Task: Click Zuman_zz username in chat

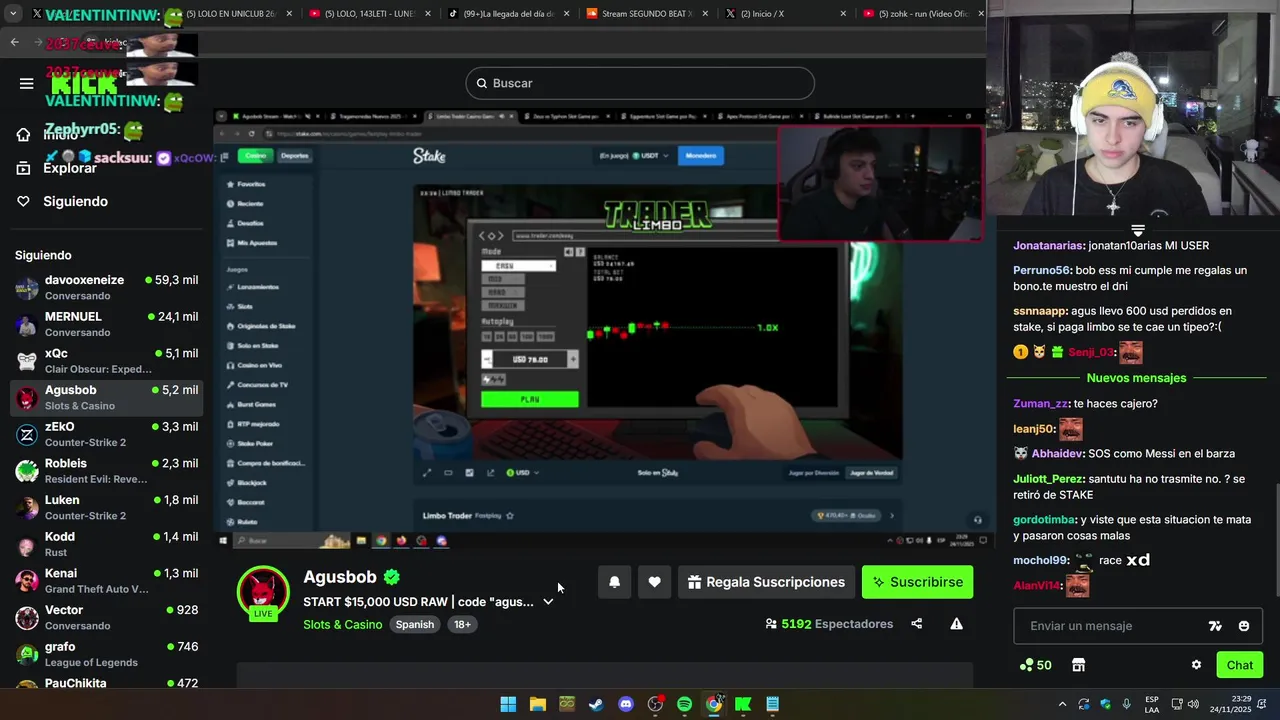Action: [x=1041, y=404]
